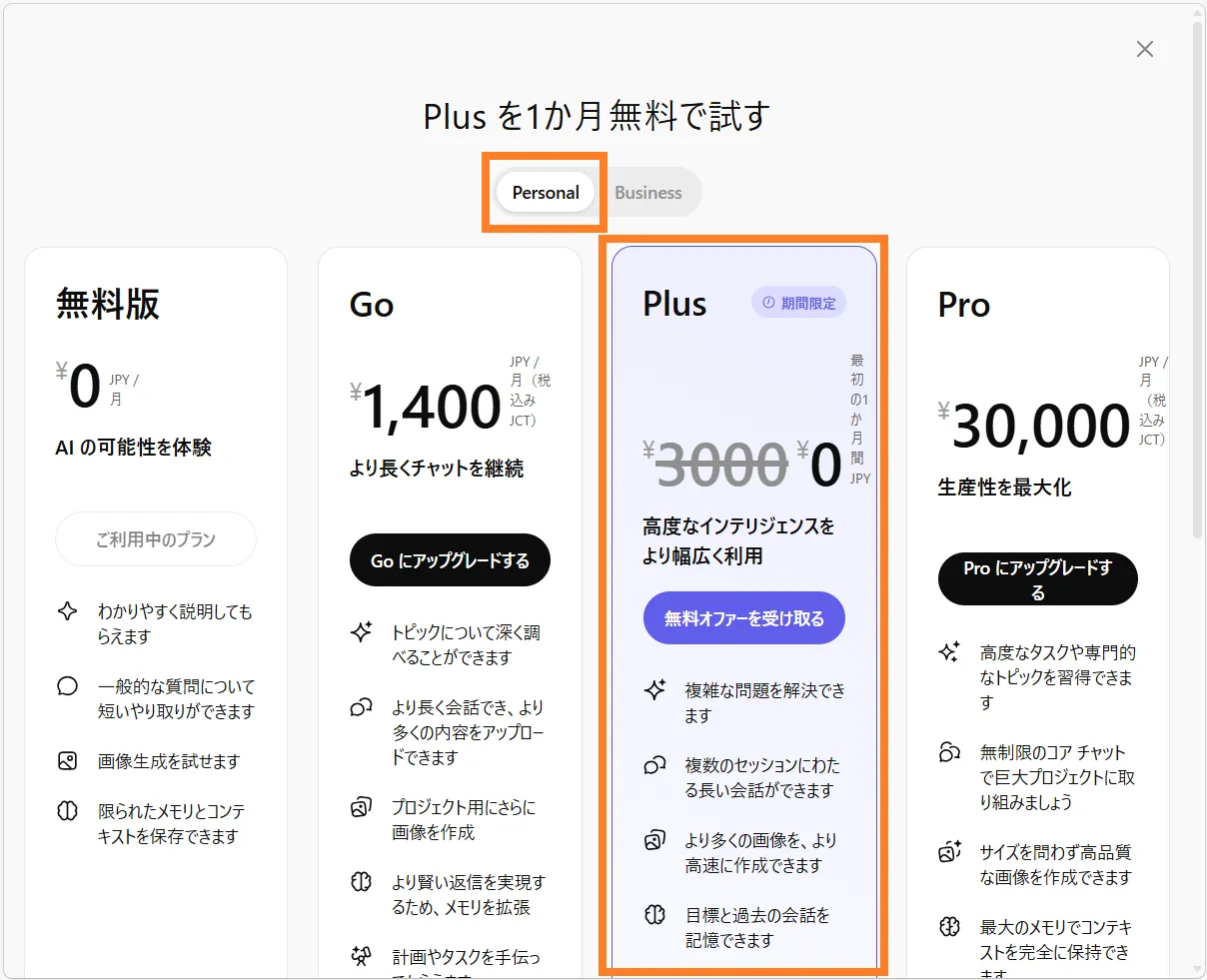Click sparkle icon beside トピックについて深く調べる
Screen dimensions: 1207x980
click(361, 632)
